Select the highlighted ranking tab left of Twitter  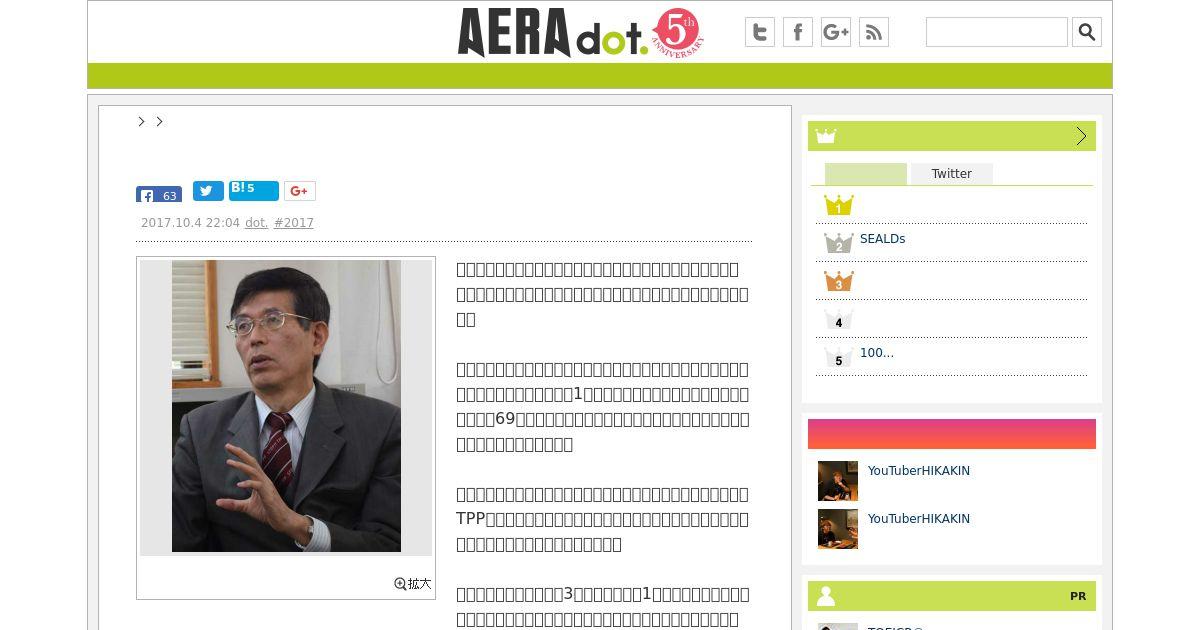tap(866, 174)
